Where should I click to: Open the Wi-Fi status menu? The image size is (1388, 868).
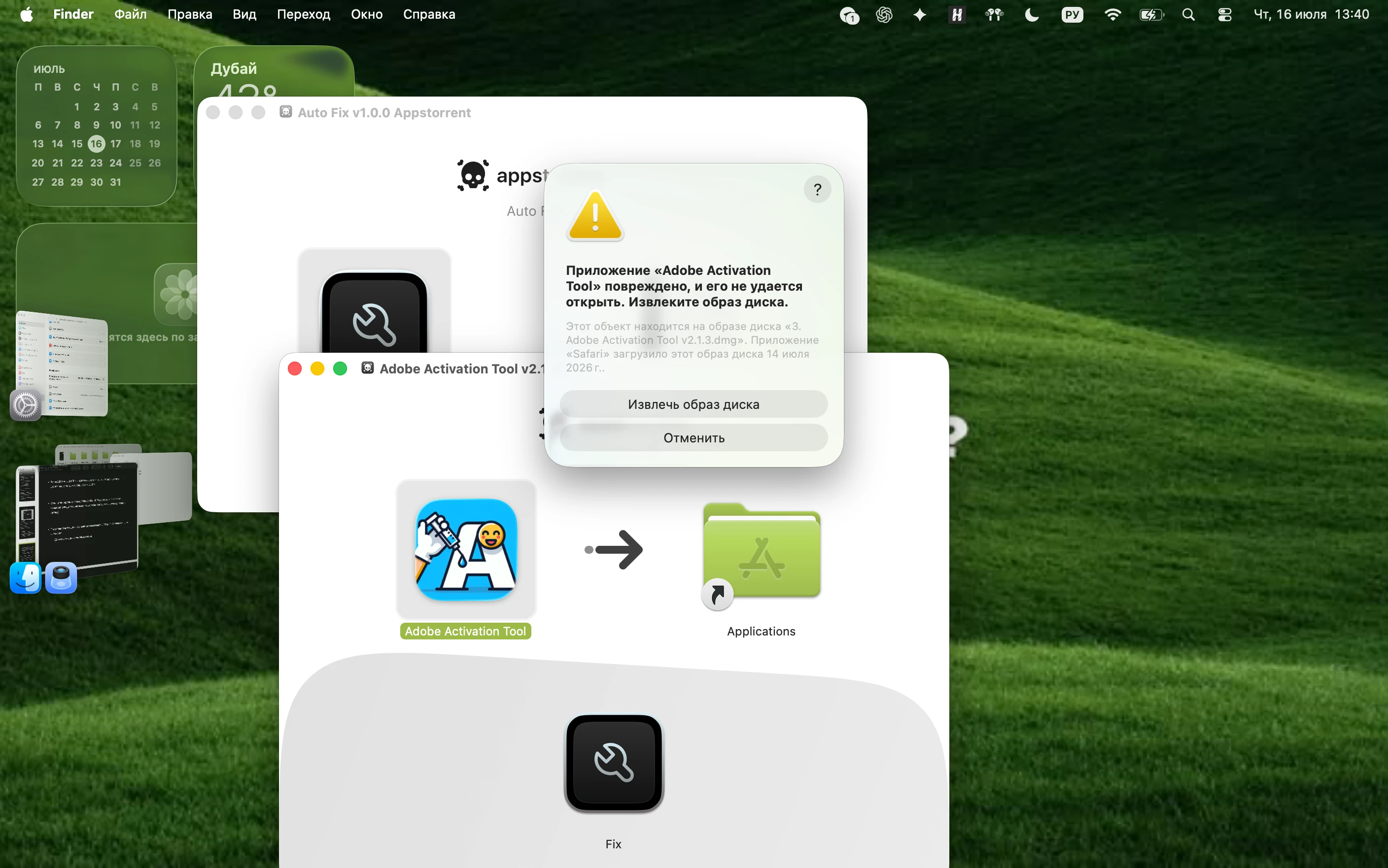click(x=1112, y=14)
